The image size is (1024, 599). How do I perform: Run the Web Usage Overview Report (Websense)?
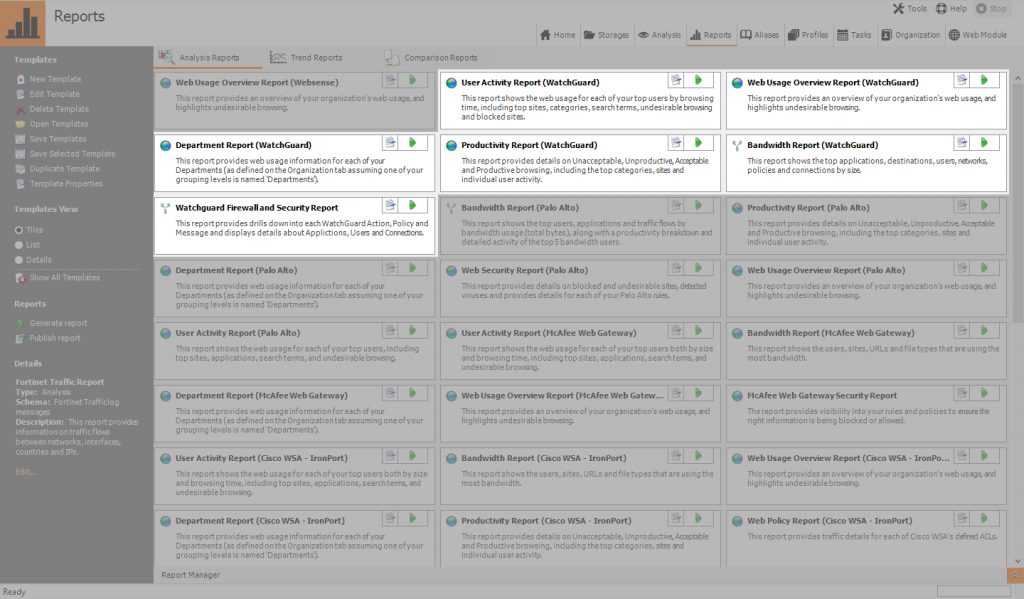(412, 80)
